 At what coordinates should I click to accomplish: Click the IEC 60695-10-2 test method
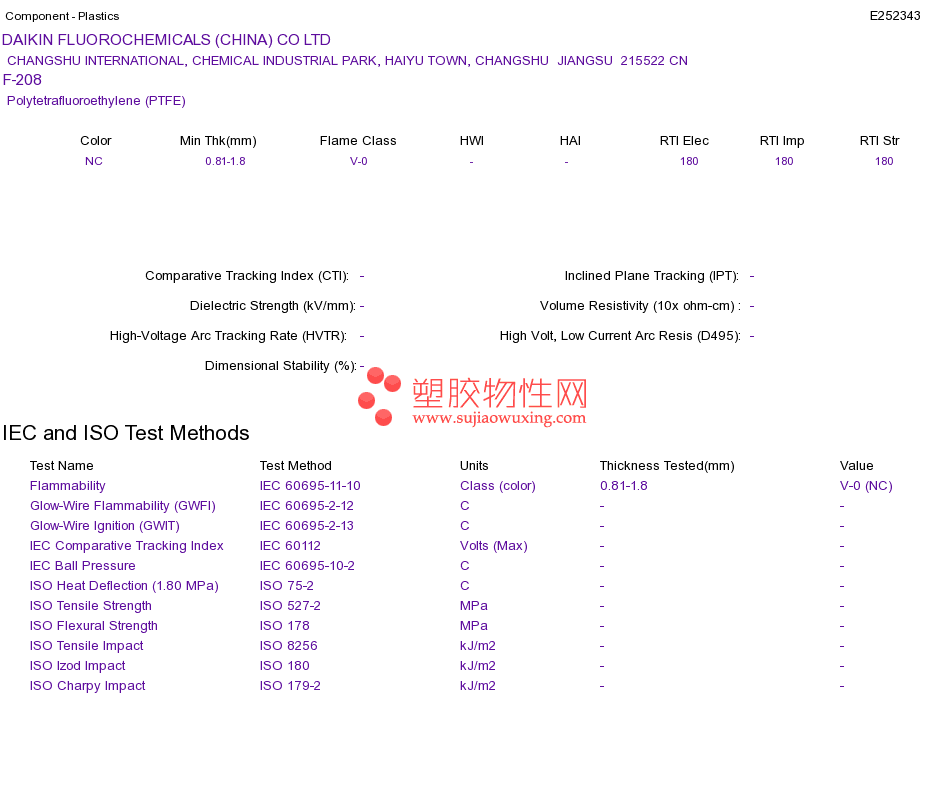click(x=307, y=565)
